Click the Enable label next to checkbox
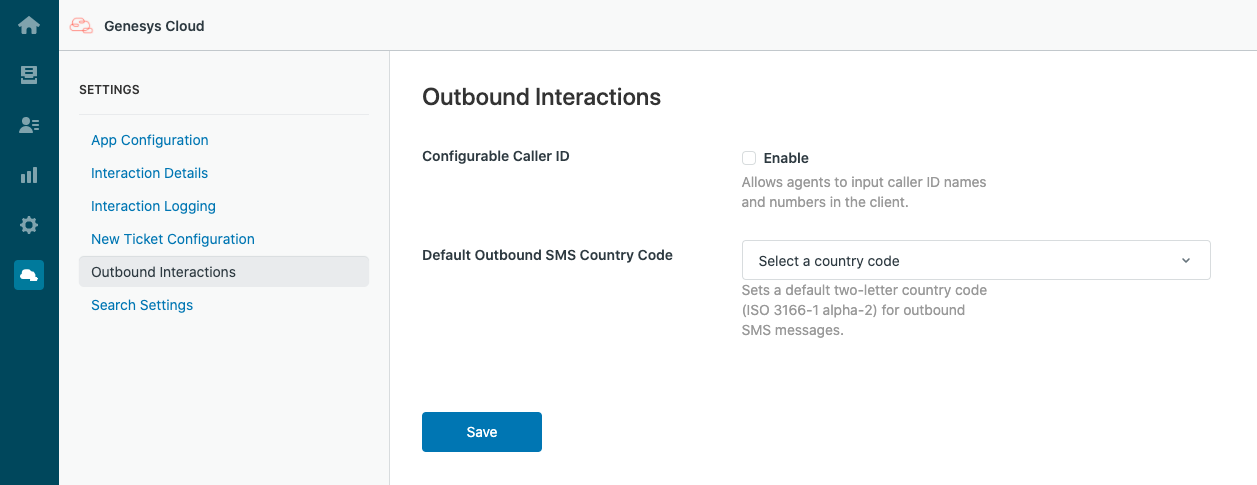This screenshot has height=485, width=1257. [786, 158]
